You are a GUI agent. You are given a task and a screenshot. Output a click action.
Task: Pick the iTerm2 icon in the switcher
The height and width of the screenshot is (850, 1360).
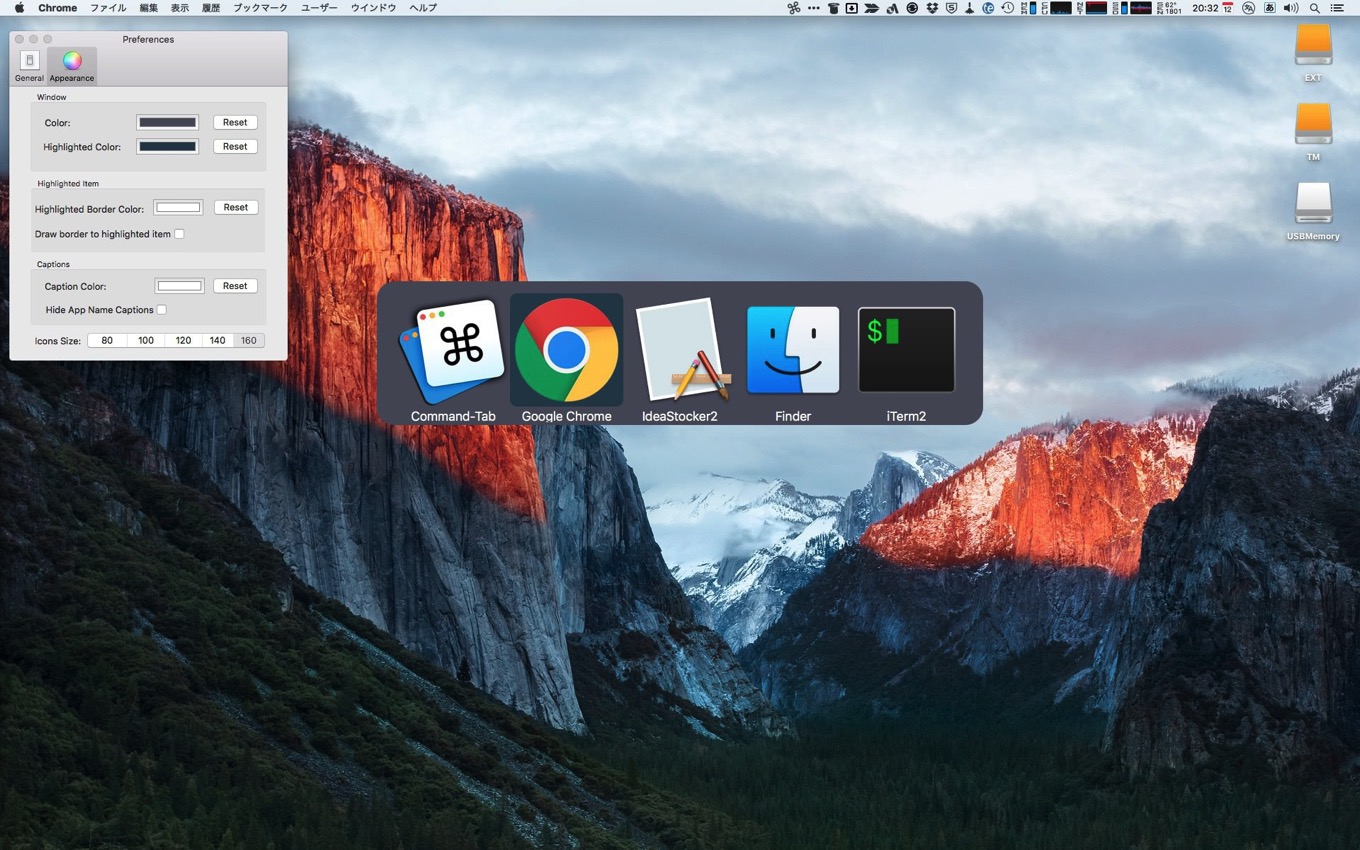pyautogui.click(x=906, y=350)
